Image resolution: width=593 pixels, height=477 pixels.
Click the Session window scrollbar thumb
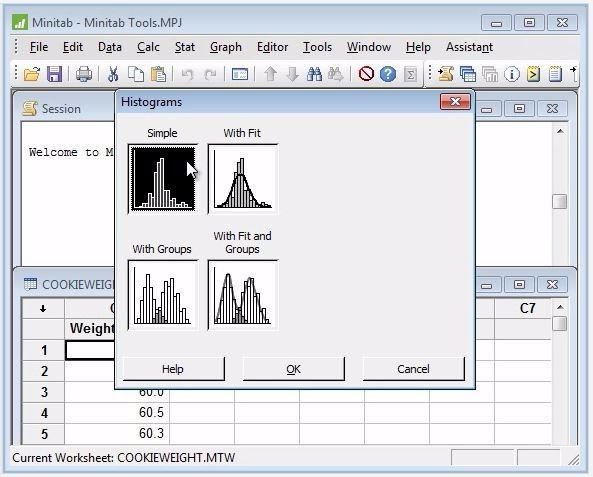pyautogui.click(x=560, y=201)
